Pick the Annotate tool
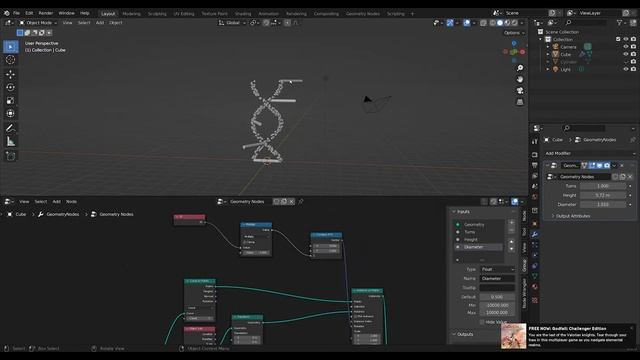 pos(11,128)
